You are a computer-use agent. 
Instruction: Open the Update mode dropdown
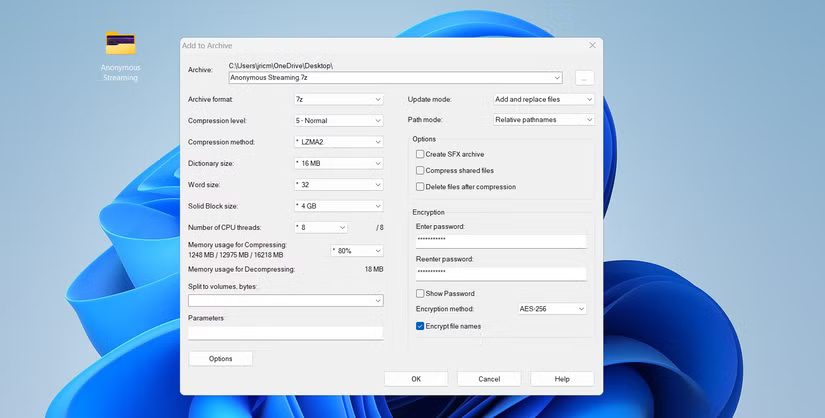(544, 99)
